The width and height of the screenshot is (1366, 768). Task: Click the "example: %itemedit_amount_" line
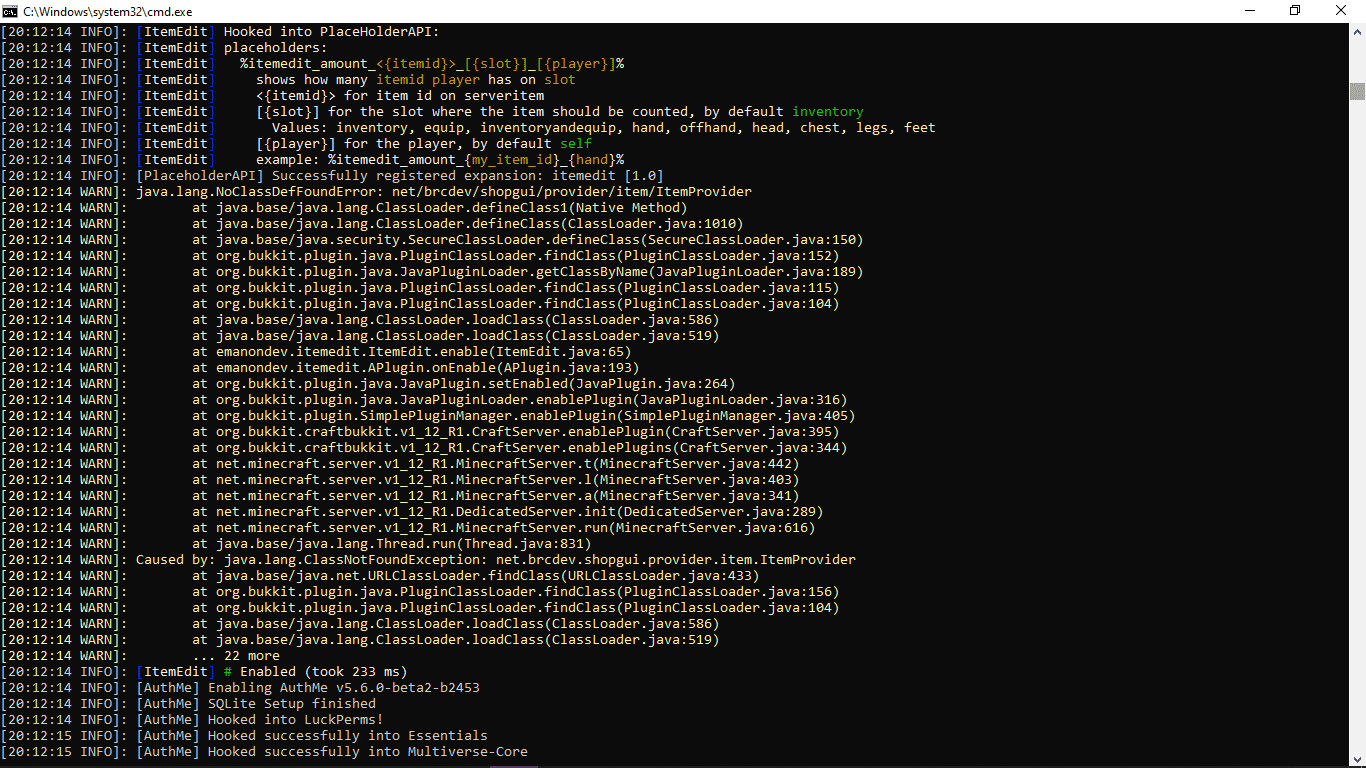point(440,159)
